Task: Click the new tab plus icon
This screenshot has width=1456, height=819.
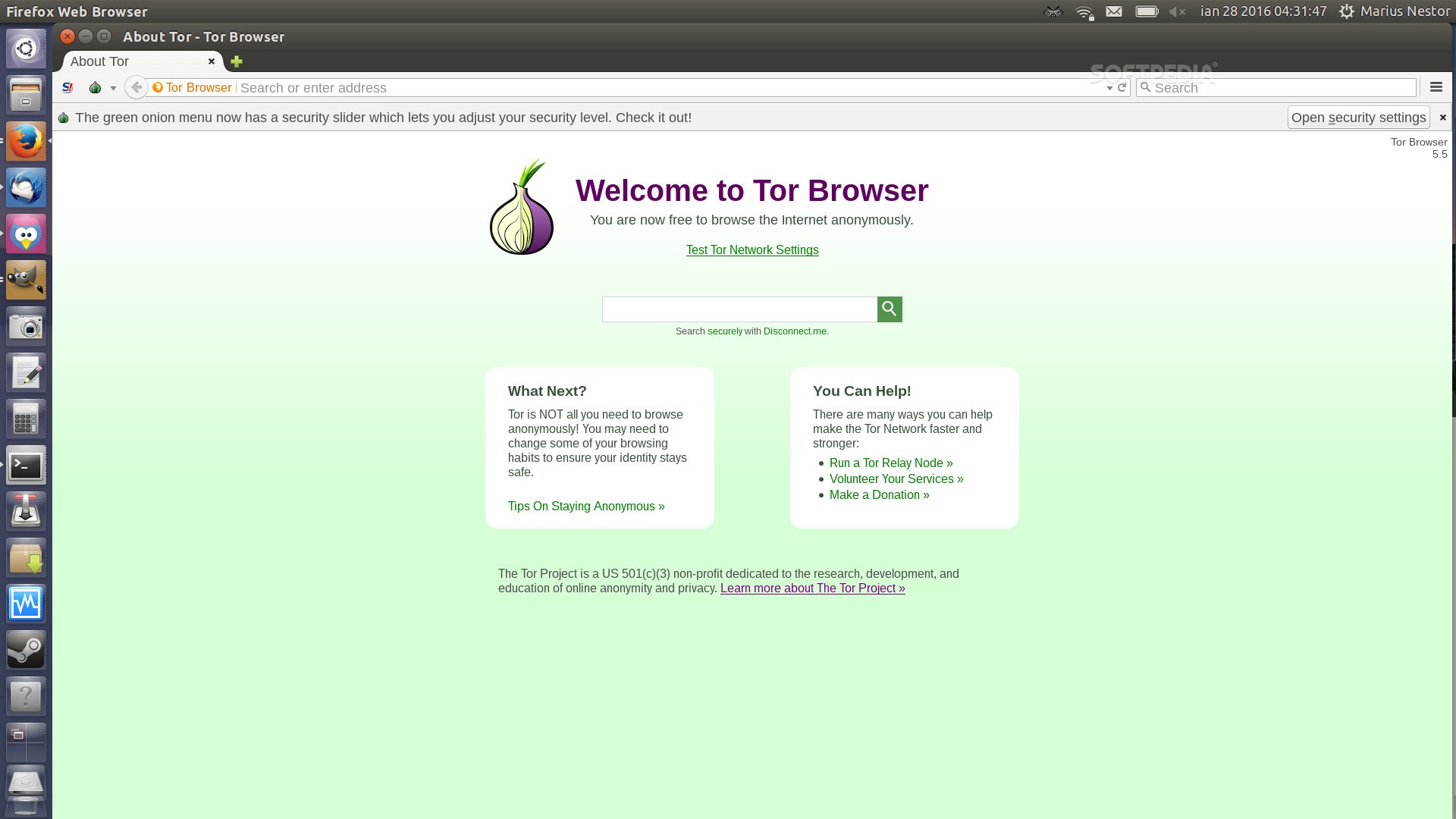Action: coord(236,61)
